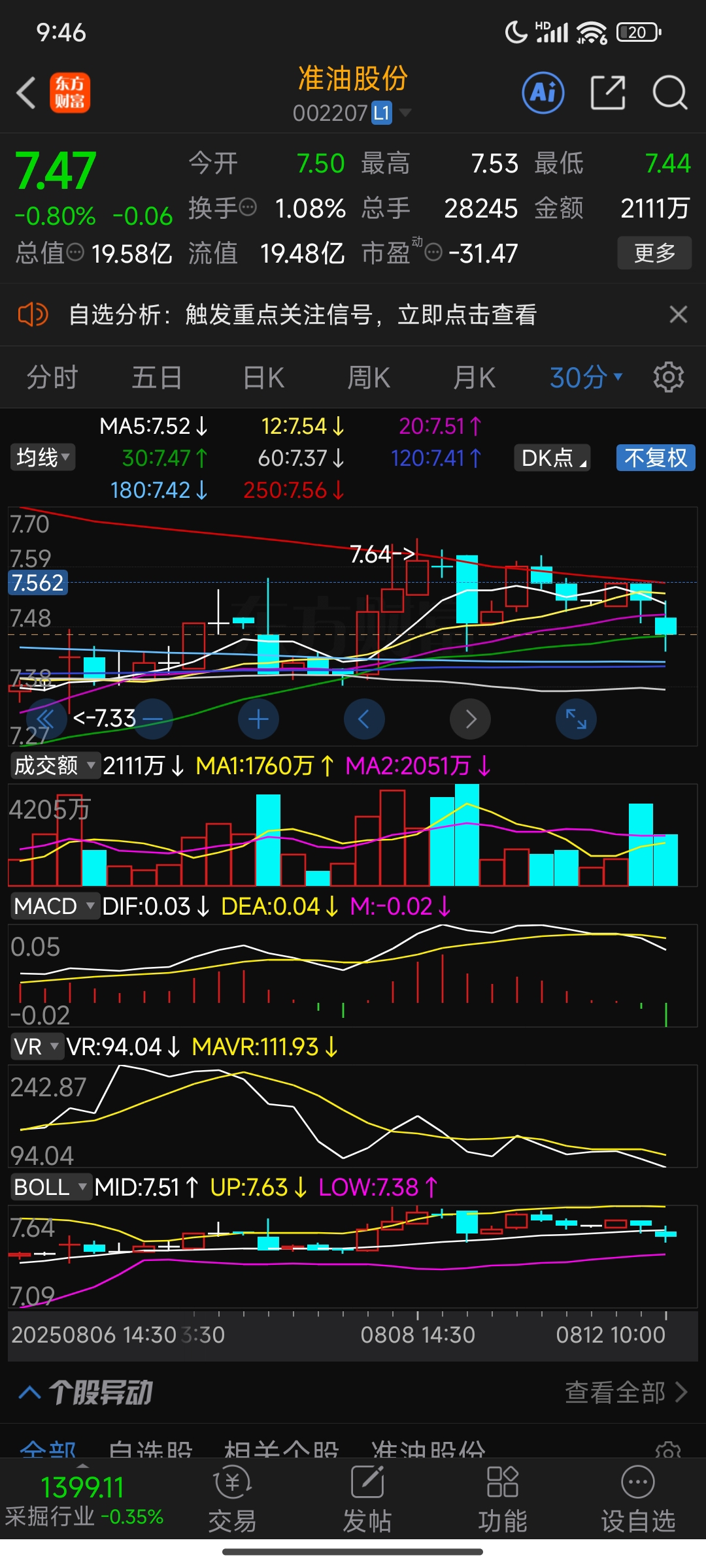Open VR indicator dropdown
The width and height of the screenshot is (706, 1568).
click(37, 1047)
